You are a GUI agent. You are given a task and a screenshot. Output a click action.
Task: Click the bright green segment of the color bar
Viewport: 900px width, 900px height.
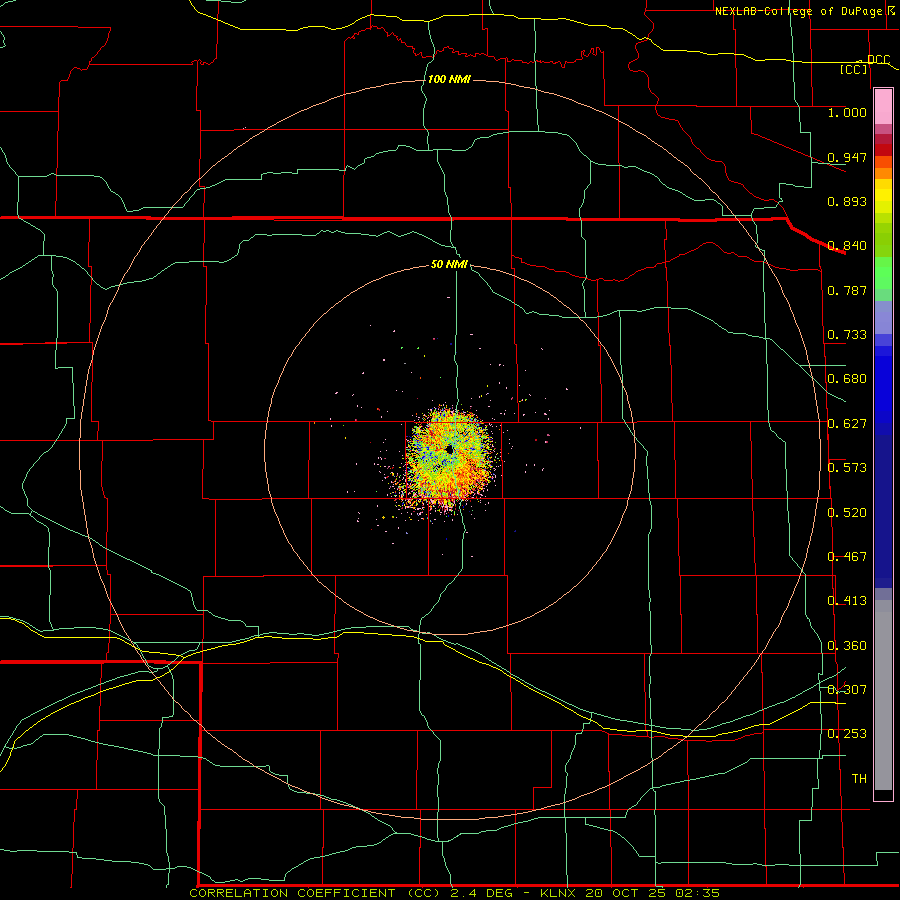pyautogui.click(x=883, y=273)
